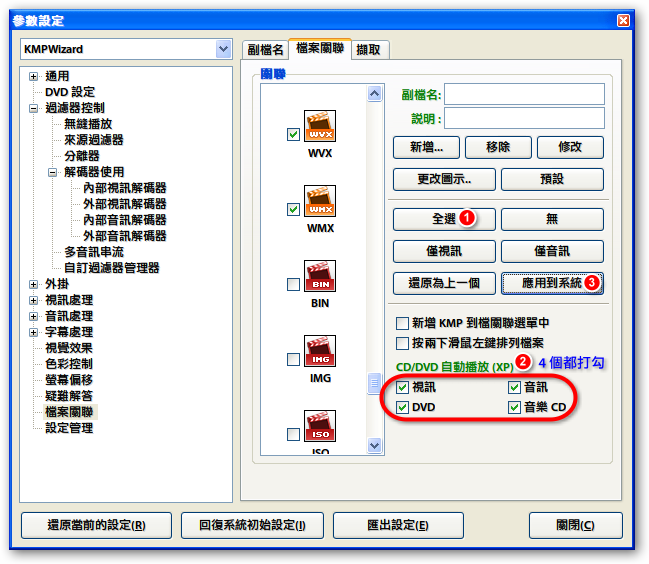Click the 預設 button

tap(552, 179)
